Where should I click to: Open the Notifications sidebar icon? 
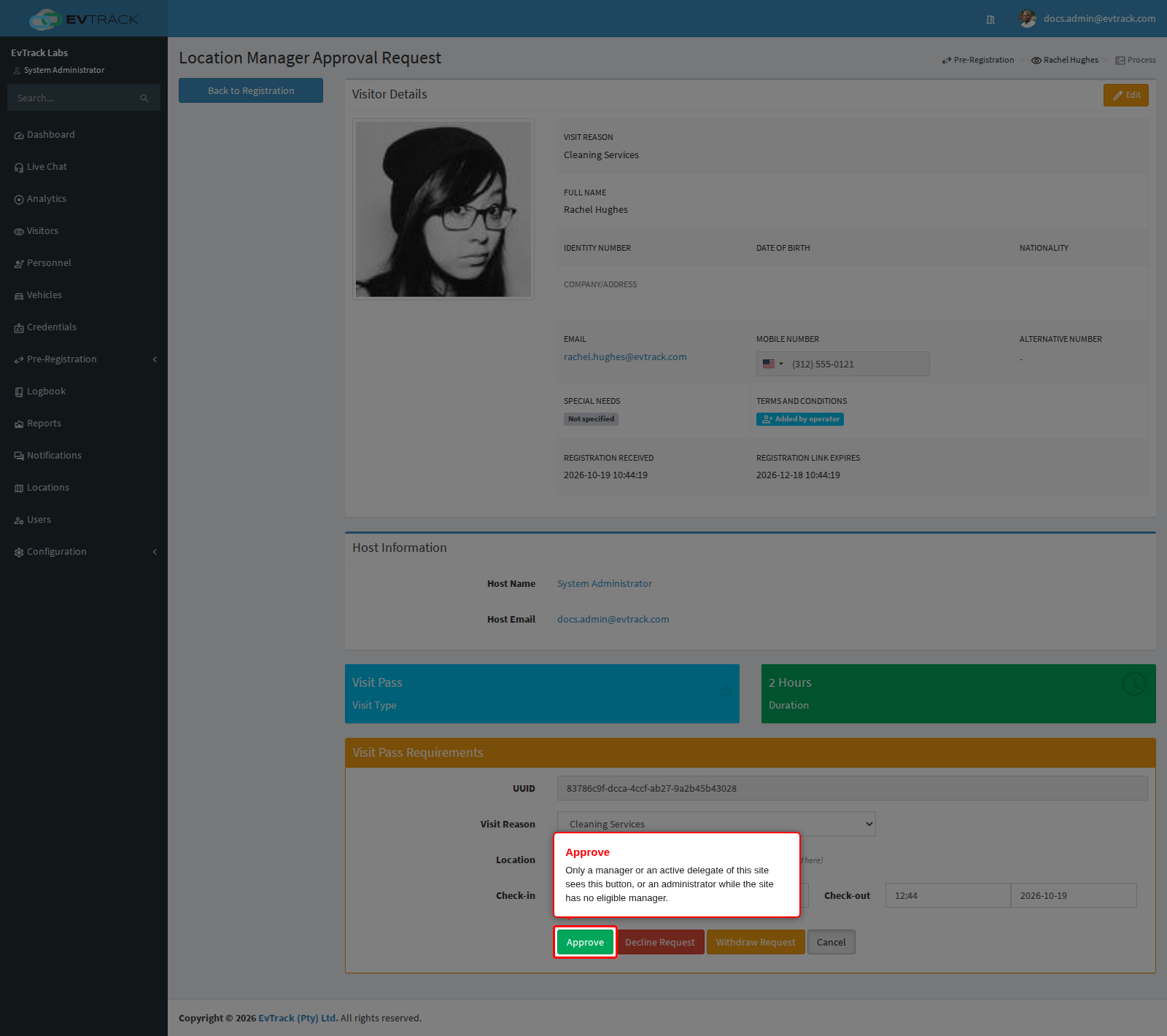click(19, 456)
